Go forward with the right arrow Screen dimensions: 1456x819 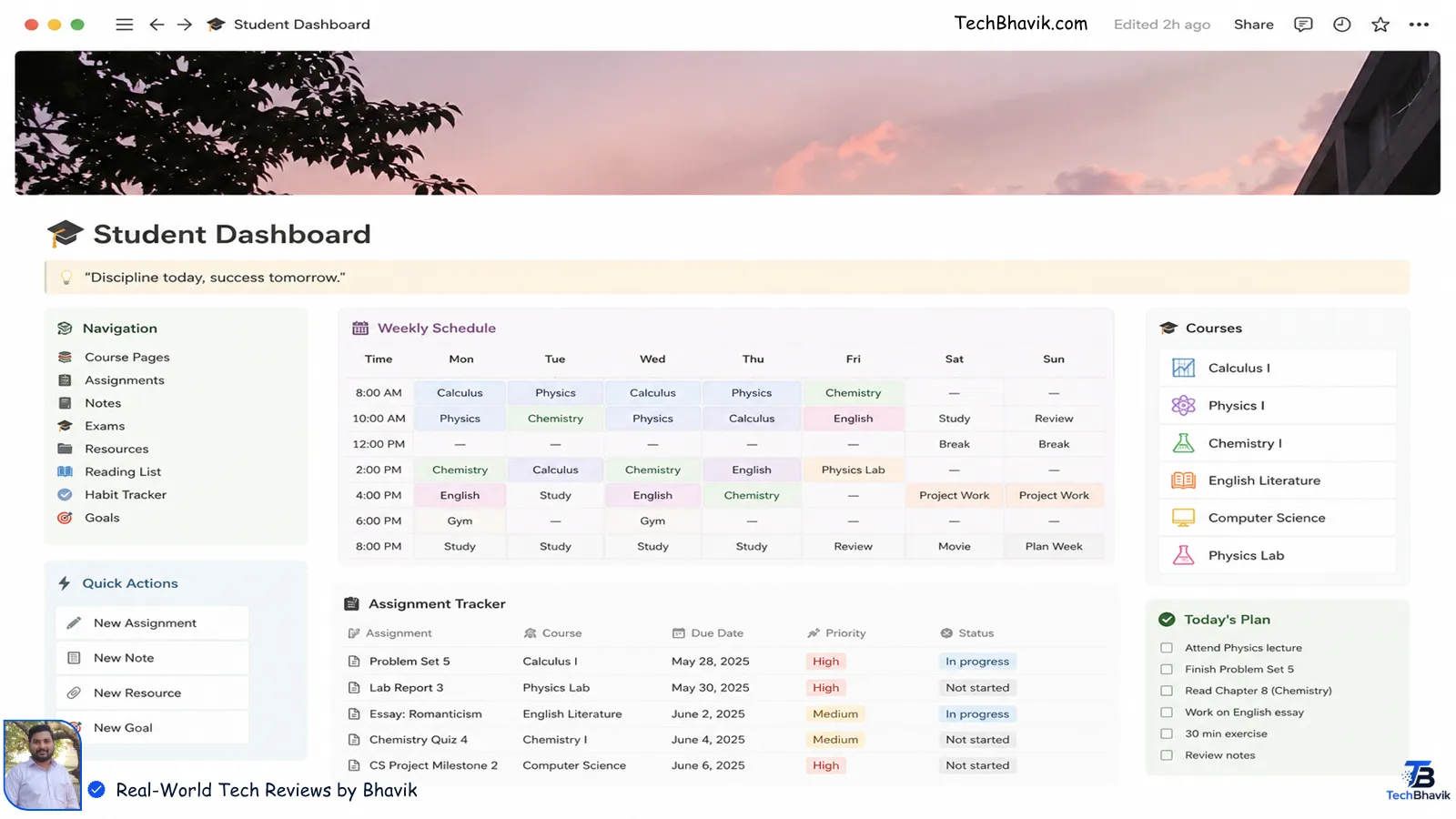tap(185, 25)
